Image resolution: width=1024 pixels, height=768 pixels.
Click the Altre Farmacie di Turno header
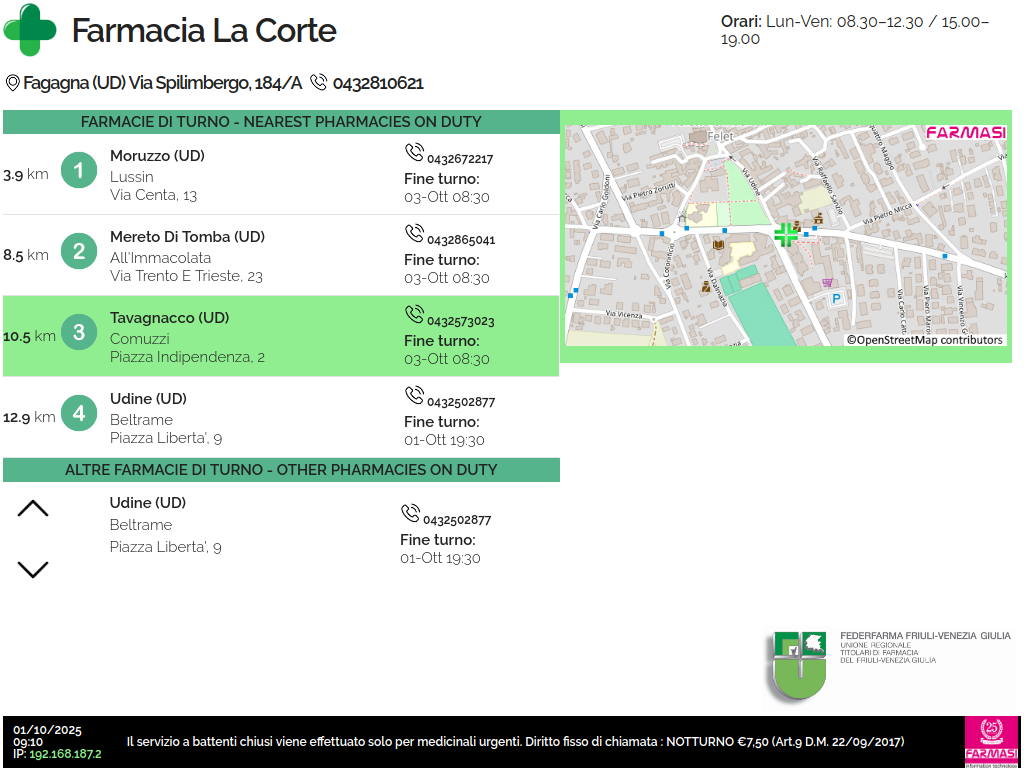tap(281, 470)
